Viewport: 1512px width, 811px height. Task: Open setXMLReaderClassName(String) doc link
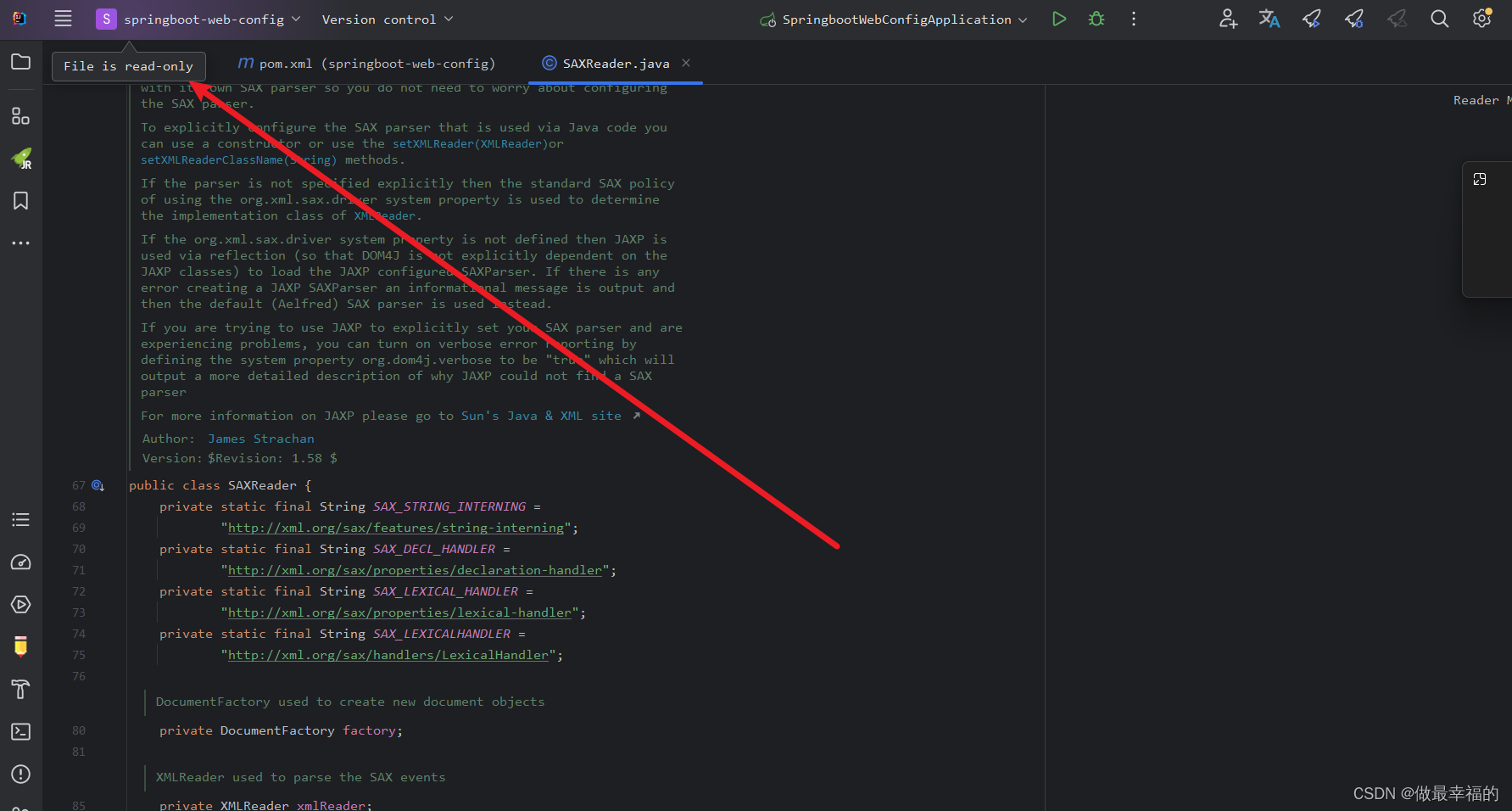[238, 159]
